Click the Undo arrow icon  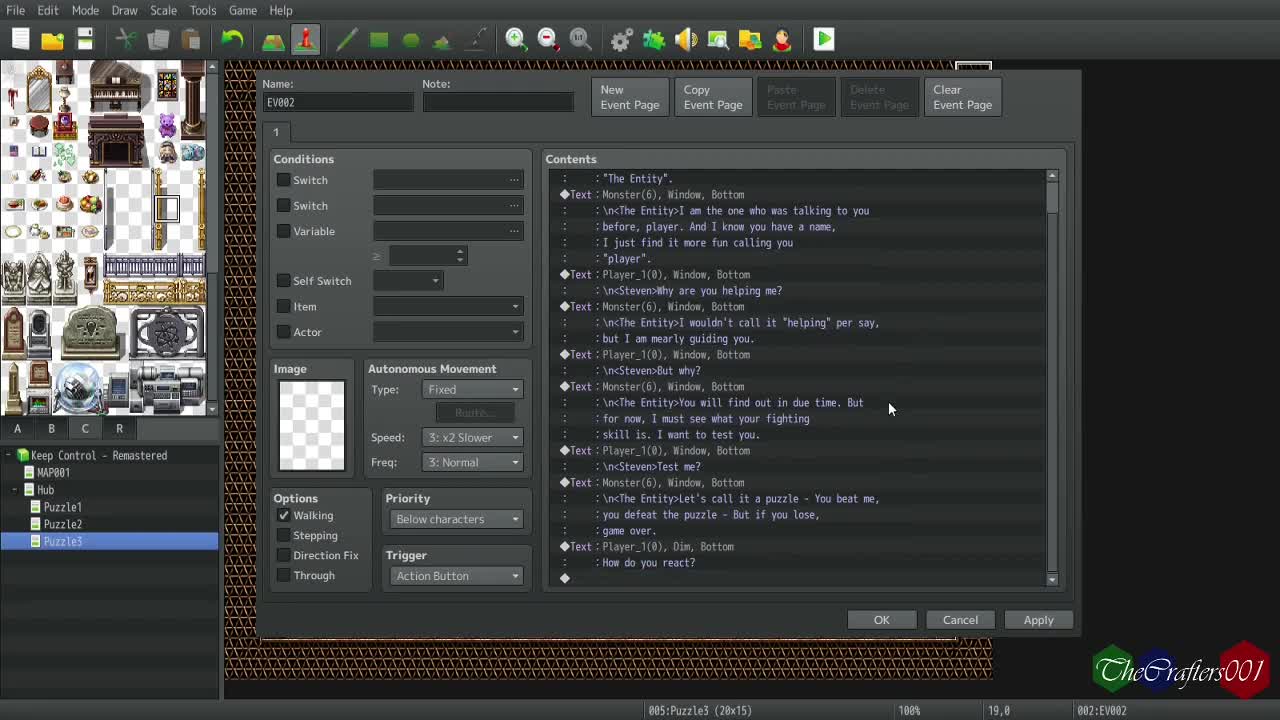click(x=233, y=39)
